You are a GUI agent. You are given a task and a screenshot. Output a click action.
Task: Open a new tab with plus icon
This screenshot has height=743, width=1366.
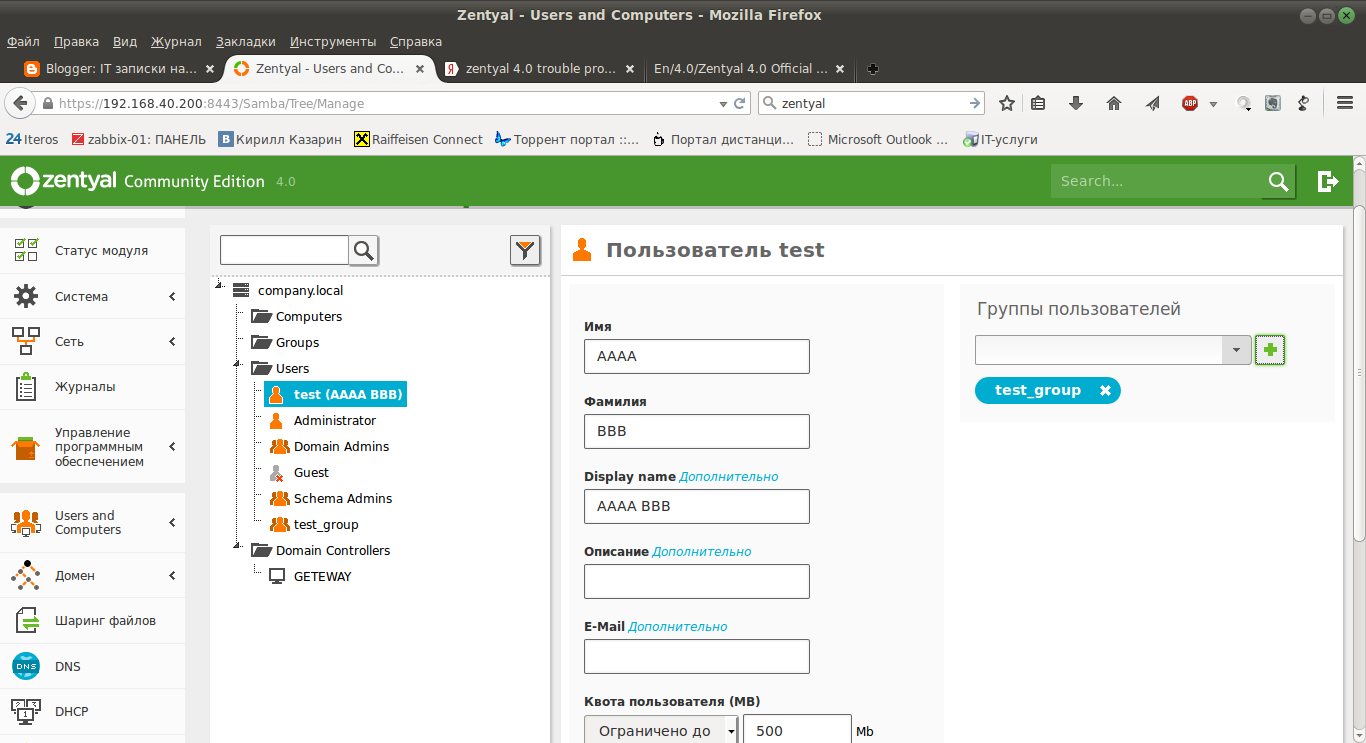(873, 69)
